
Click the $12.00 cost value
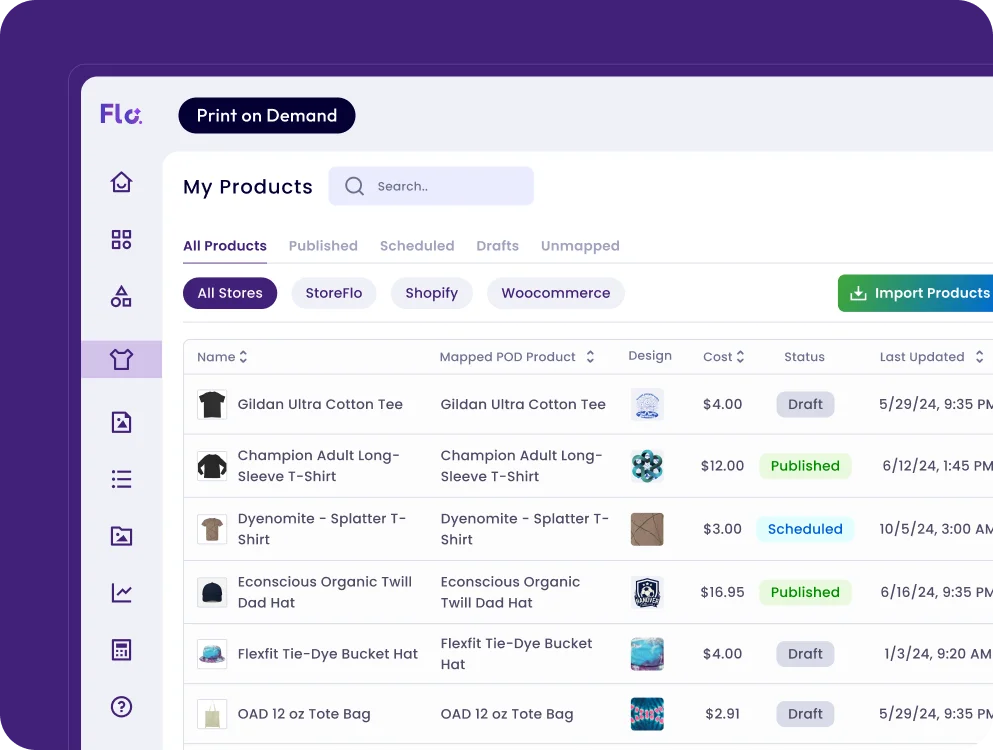pyautogui.click(x=722, y=466)
